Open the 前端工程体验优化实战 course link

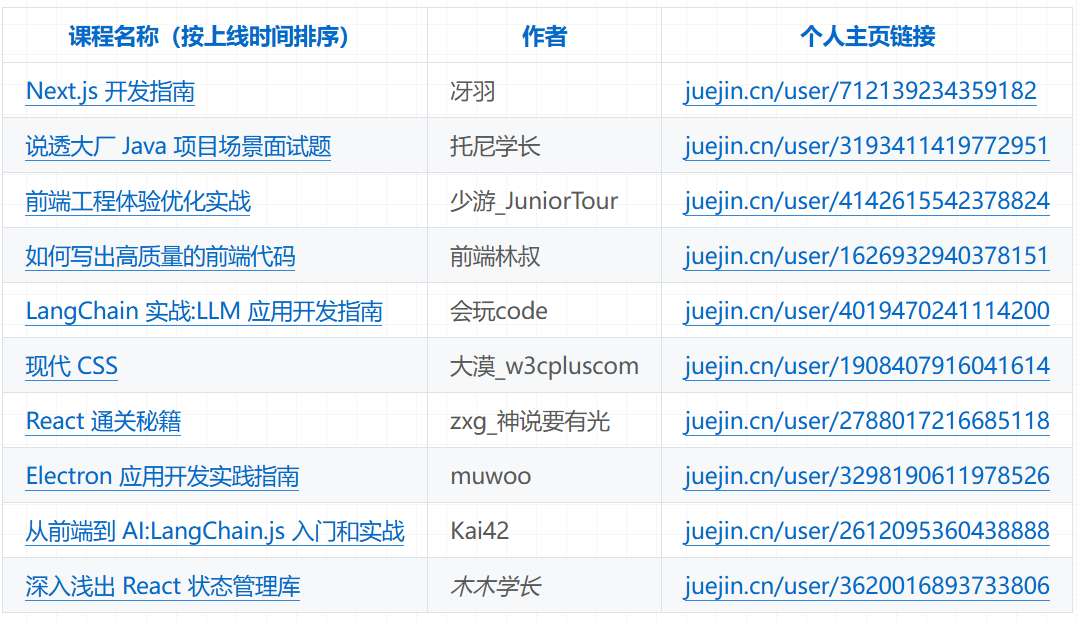pos(138,201)
